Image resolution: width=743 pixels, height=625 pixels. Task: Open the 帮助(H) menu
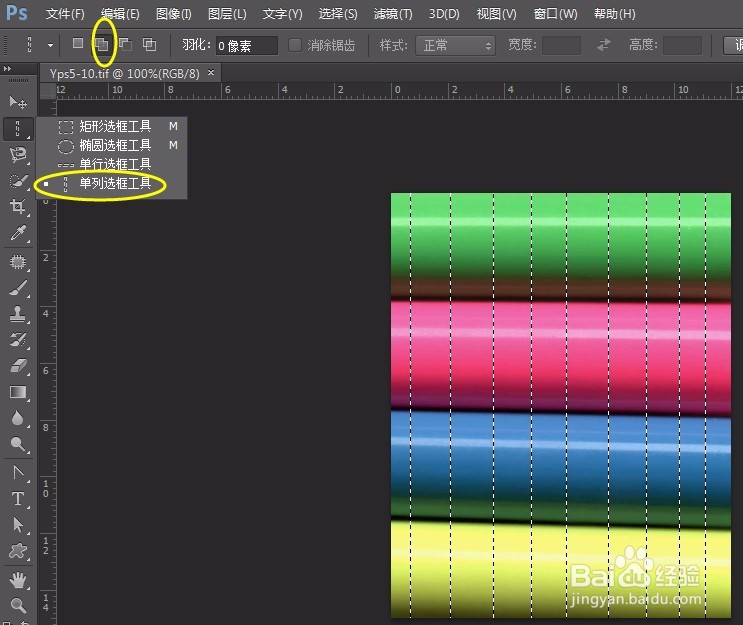tap(615, 14)
